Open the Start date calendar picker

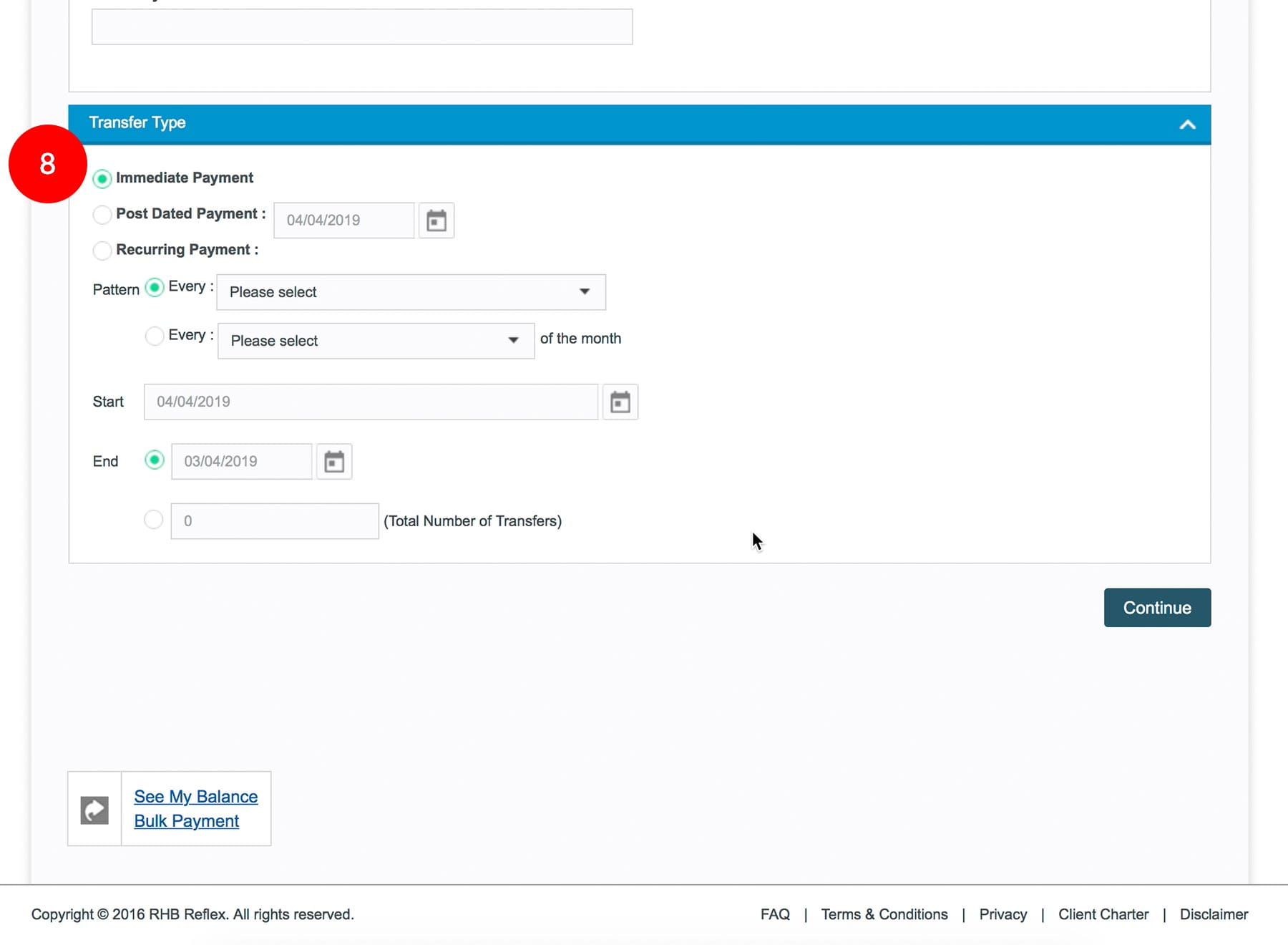click(620, 402)
